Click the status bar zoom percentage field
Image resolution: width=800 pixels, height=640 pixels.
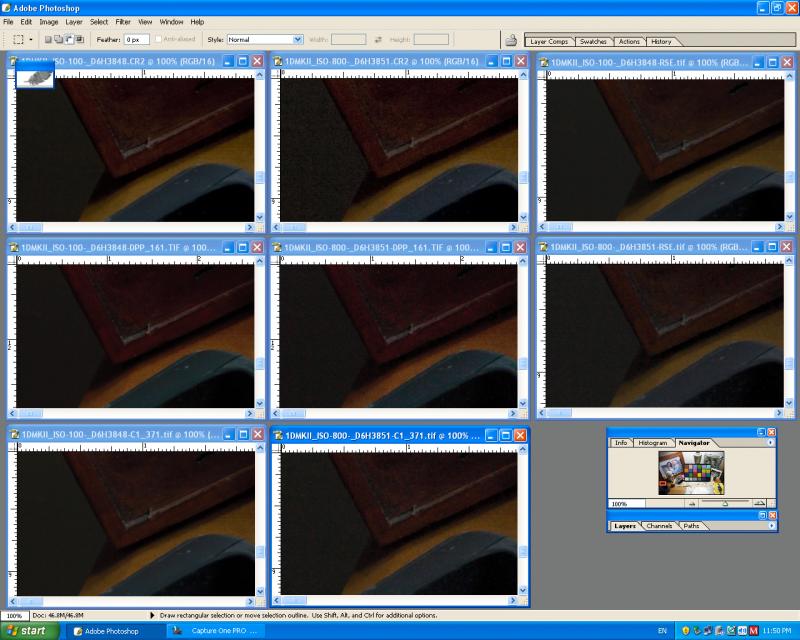point(14,616)
